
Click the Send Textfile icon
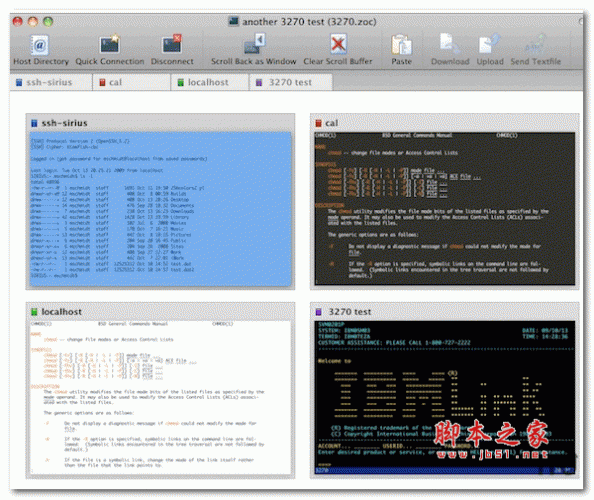point(535,45)
